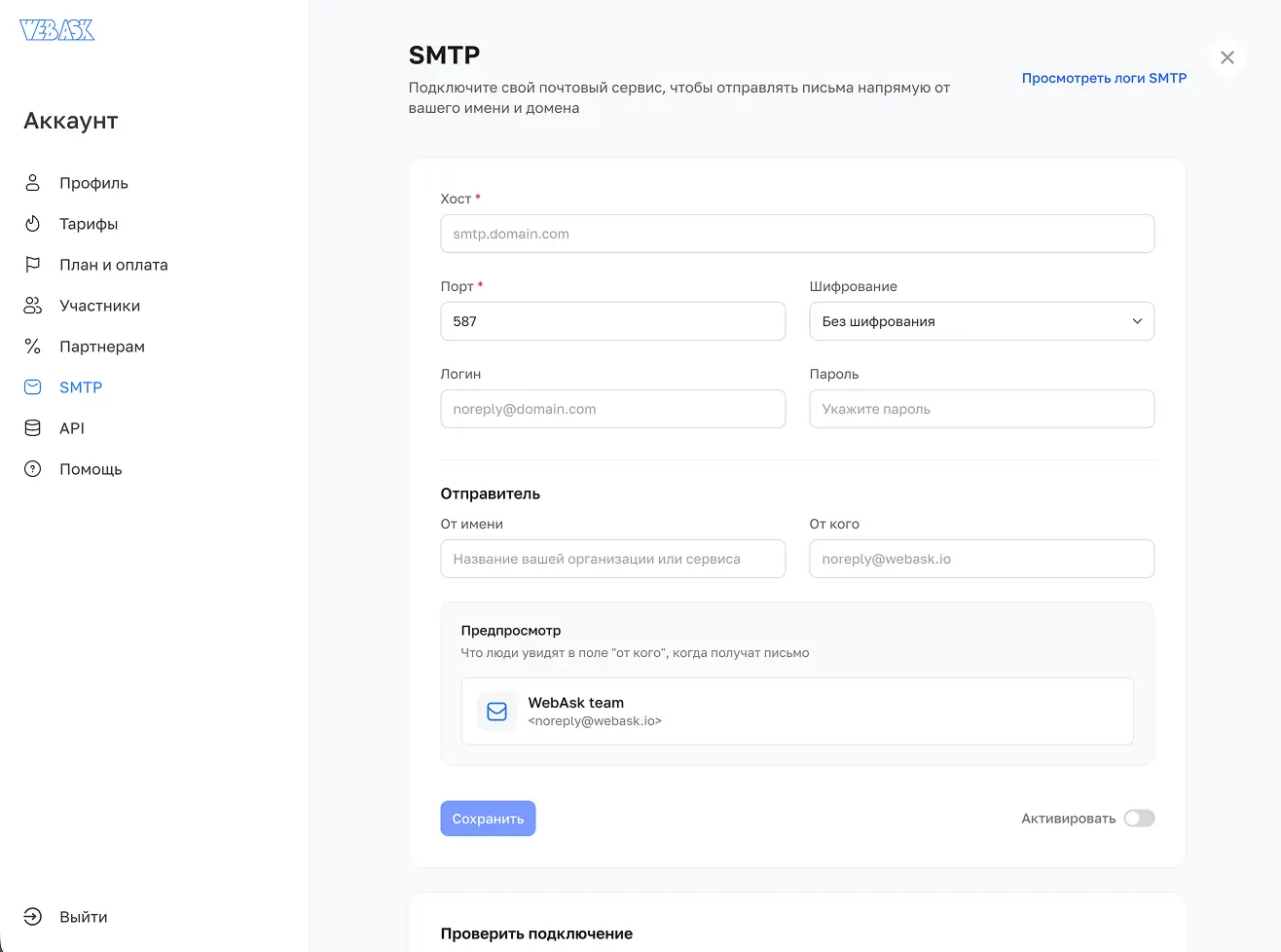Close the SMTP settings panel
Viewport: 1281px width, 952px height.
(x=1226, y=57)
